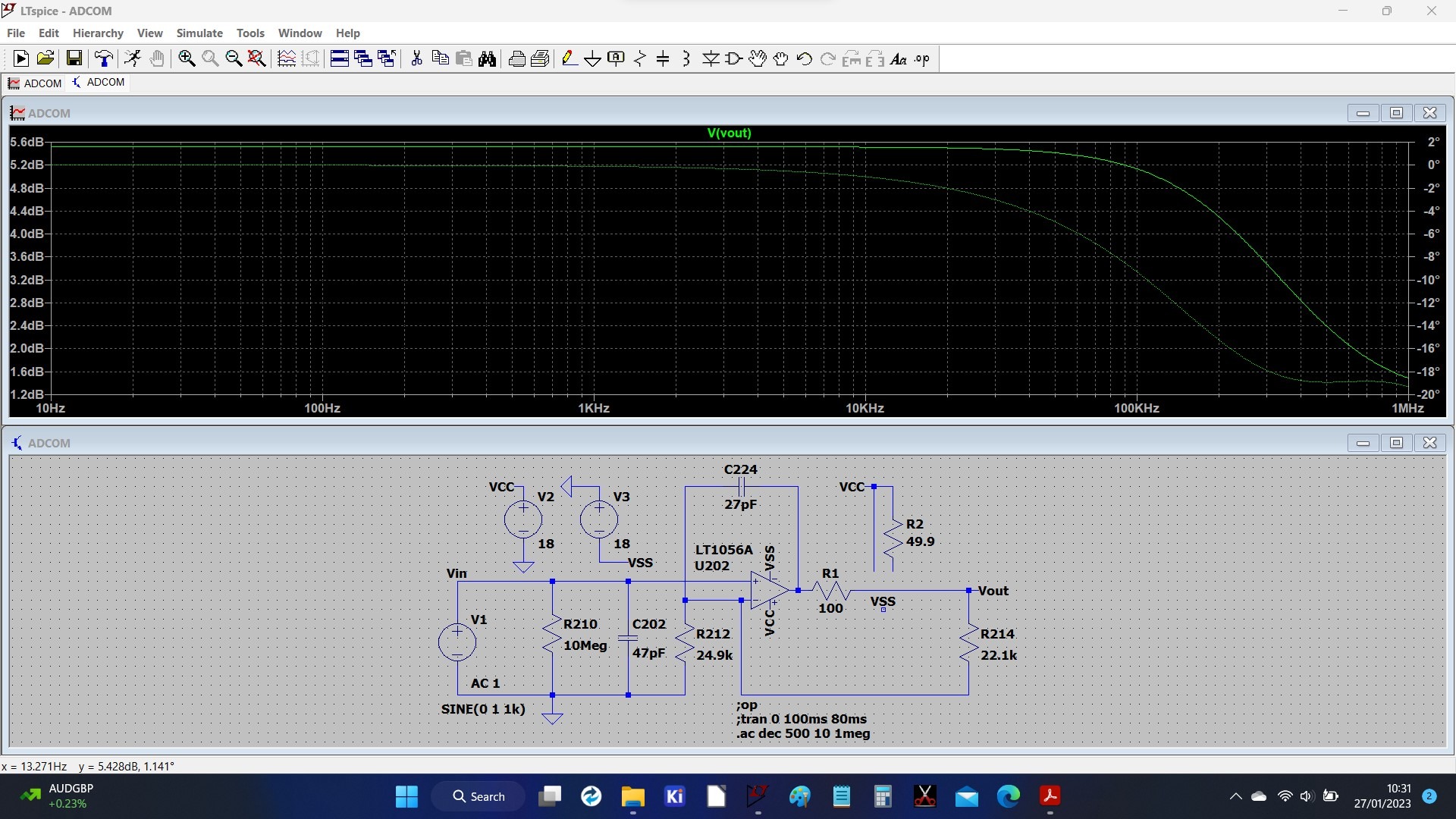Click the R212 value 24.9k

[714, 654]
